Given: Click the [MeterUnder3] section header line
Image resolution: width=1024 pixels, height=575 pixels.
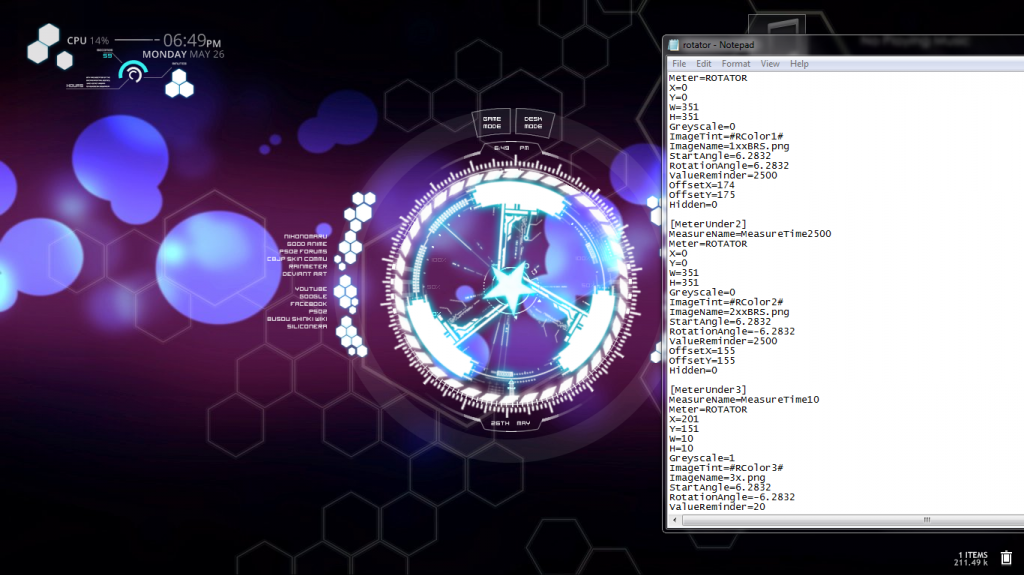Looking at the screenshot, I should click(707, 390).
